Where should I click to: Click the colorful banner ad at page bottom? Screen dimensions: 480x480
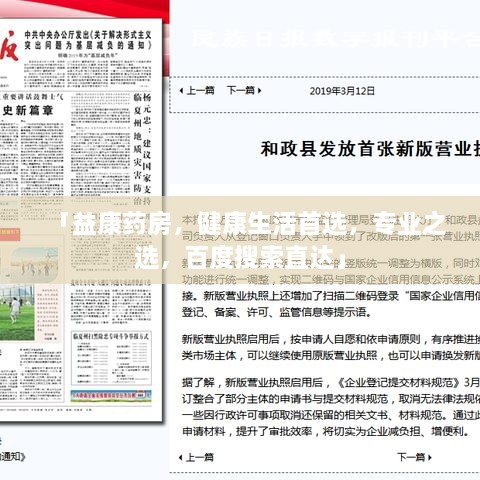click(111, 395)
